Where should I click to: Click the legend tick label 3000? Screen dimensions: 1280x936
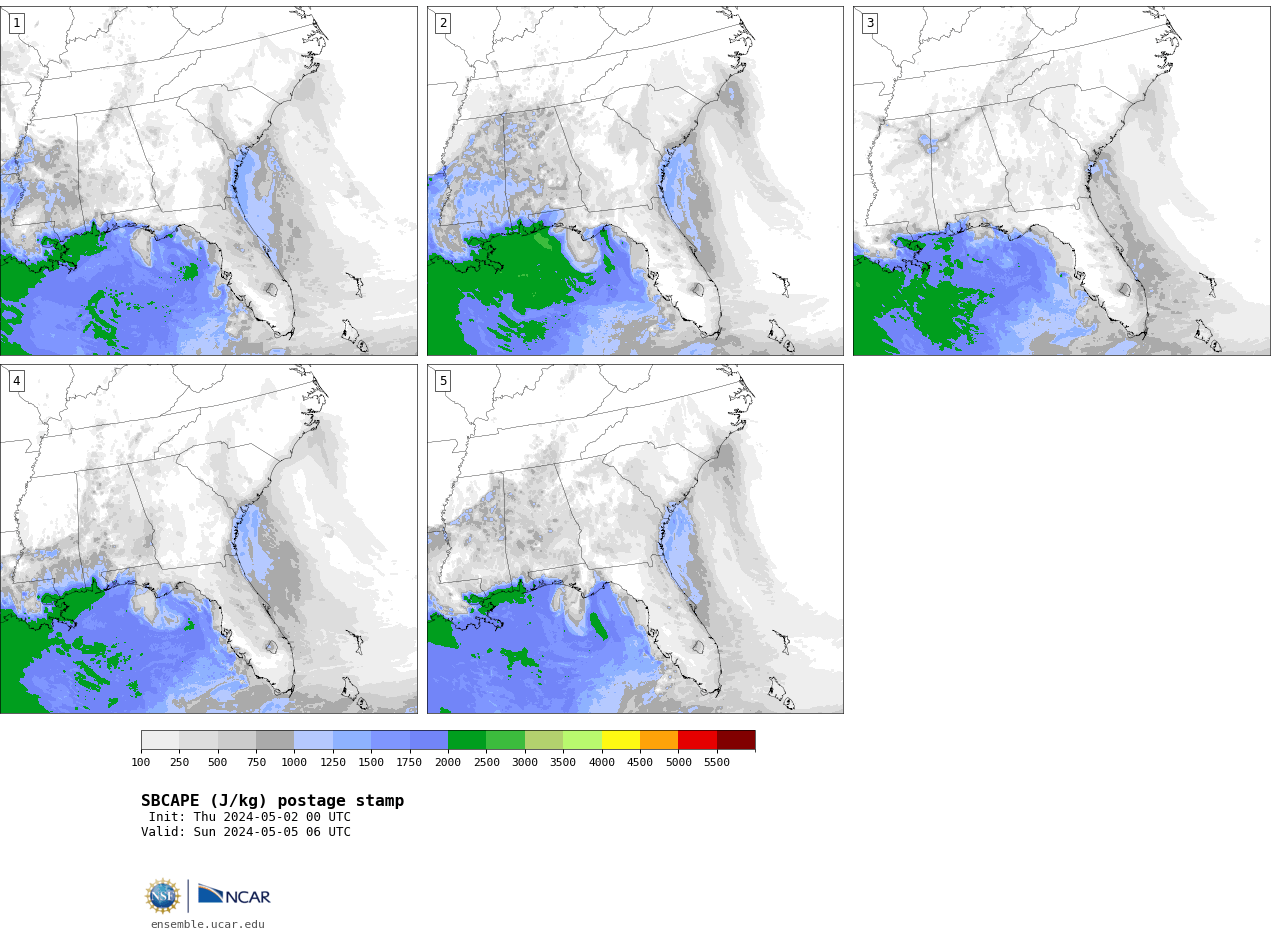pos(525,763)
